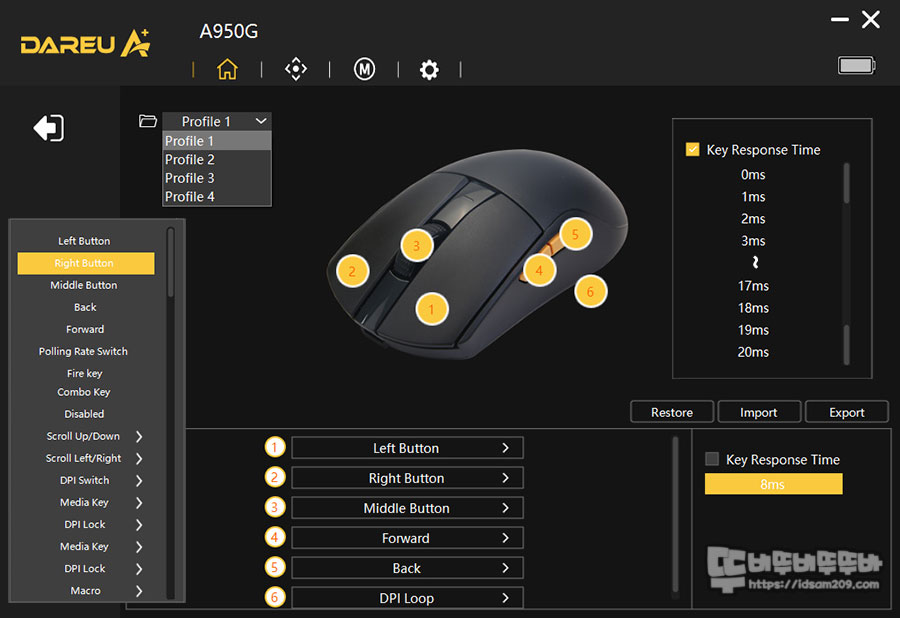900x618 pixels.
Task: Click the Export button
Action: [x=847, y=412]
